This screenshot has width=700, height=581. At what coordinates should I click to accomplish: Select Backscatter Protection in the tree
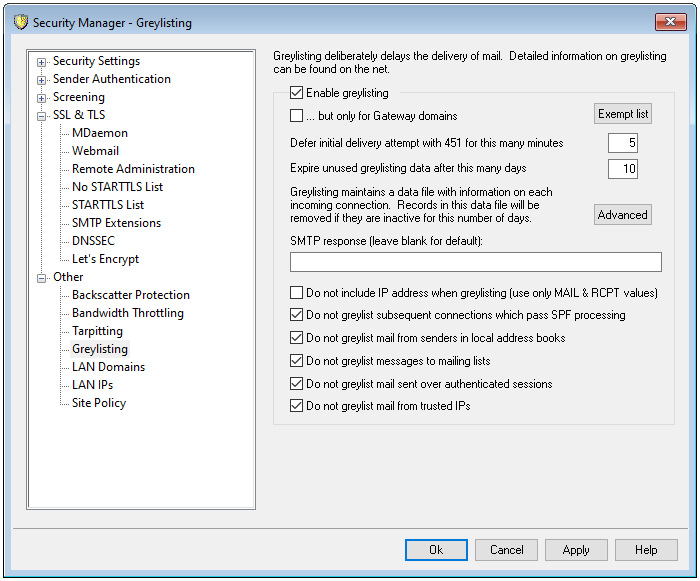pos(130,295)
